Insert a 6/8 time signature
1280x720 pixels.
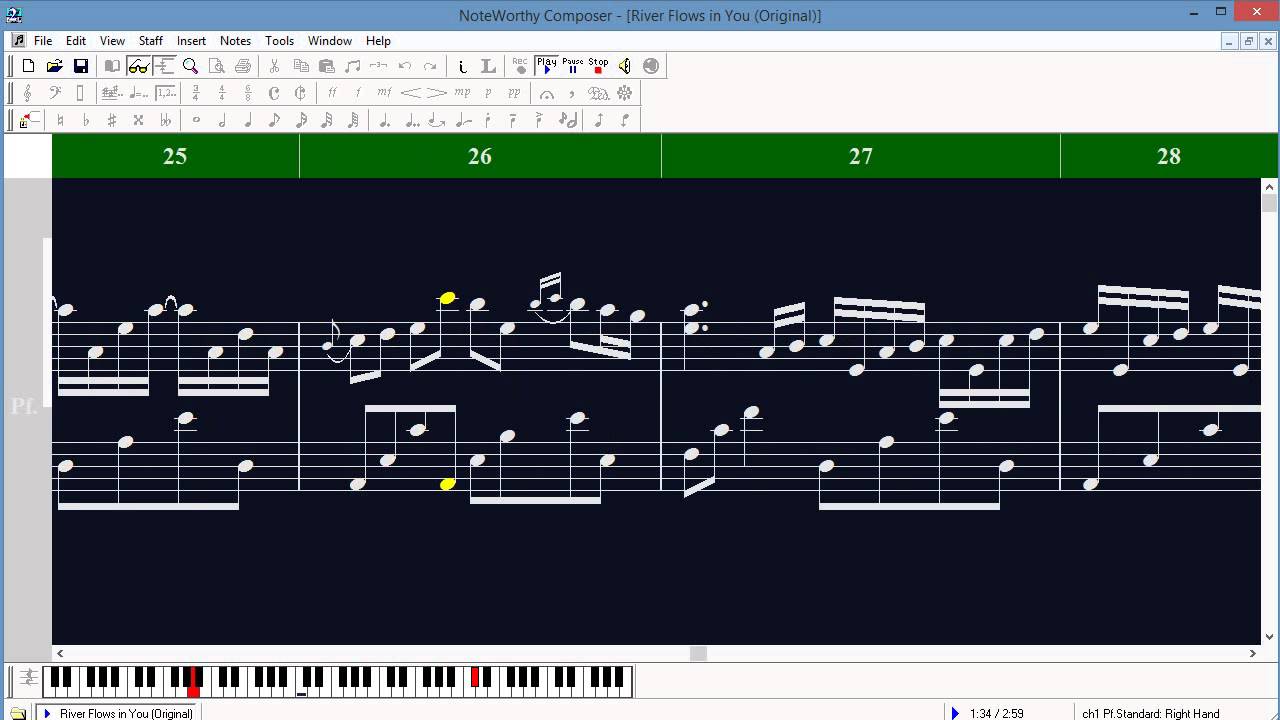coord(248,93)
